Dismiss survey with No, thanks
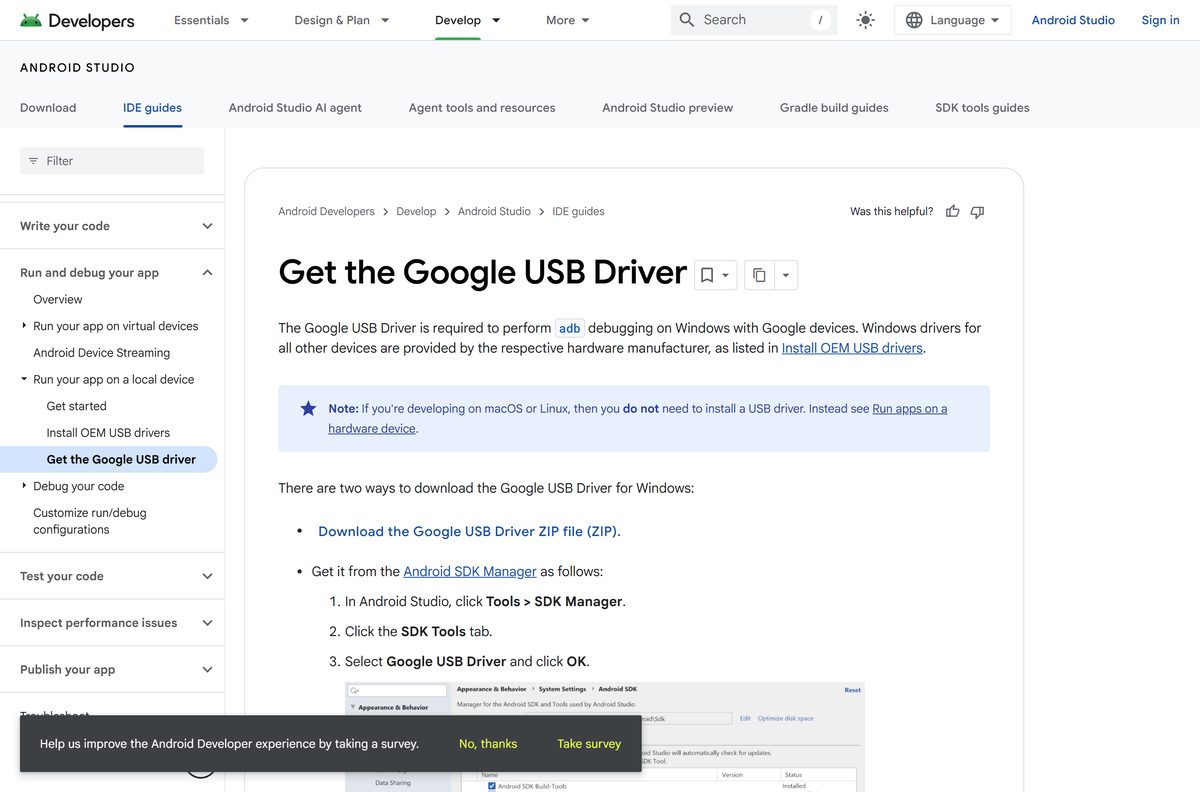Viewport: 1200px width, 792px height. coord(488,744)
